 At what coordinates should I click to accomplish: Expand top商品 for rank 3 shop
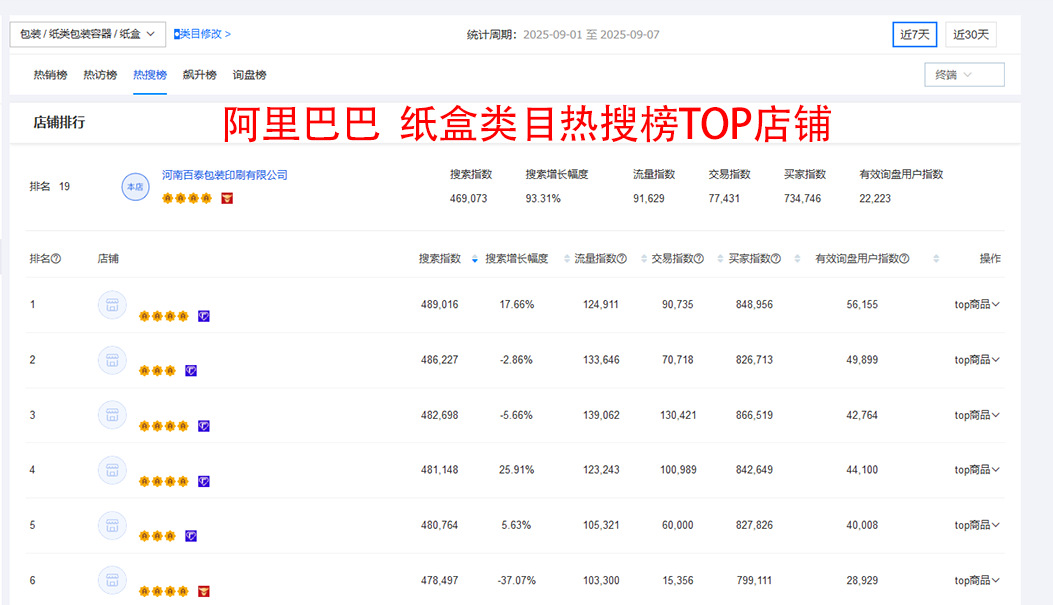tap(977, 415)
